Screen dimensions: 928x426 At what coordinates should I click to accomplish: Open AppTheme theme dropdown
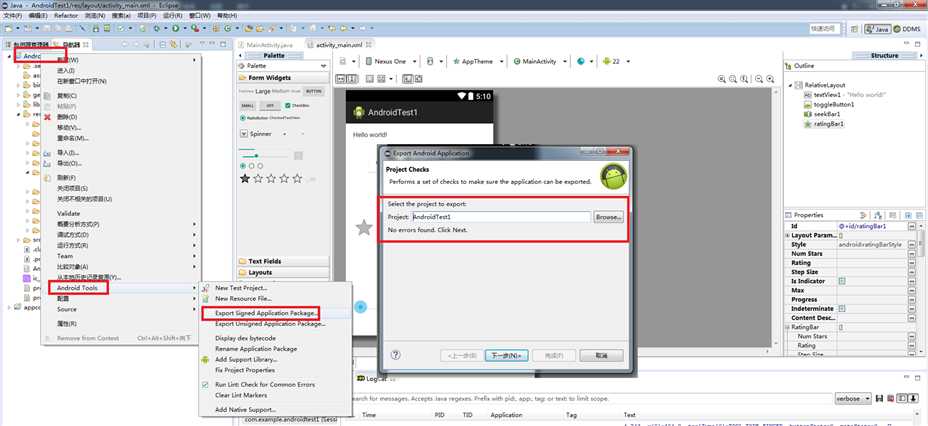tap(478, 62)
